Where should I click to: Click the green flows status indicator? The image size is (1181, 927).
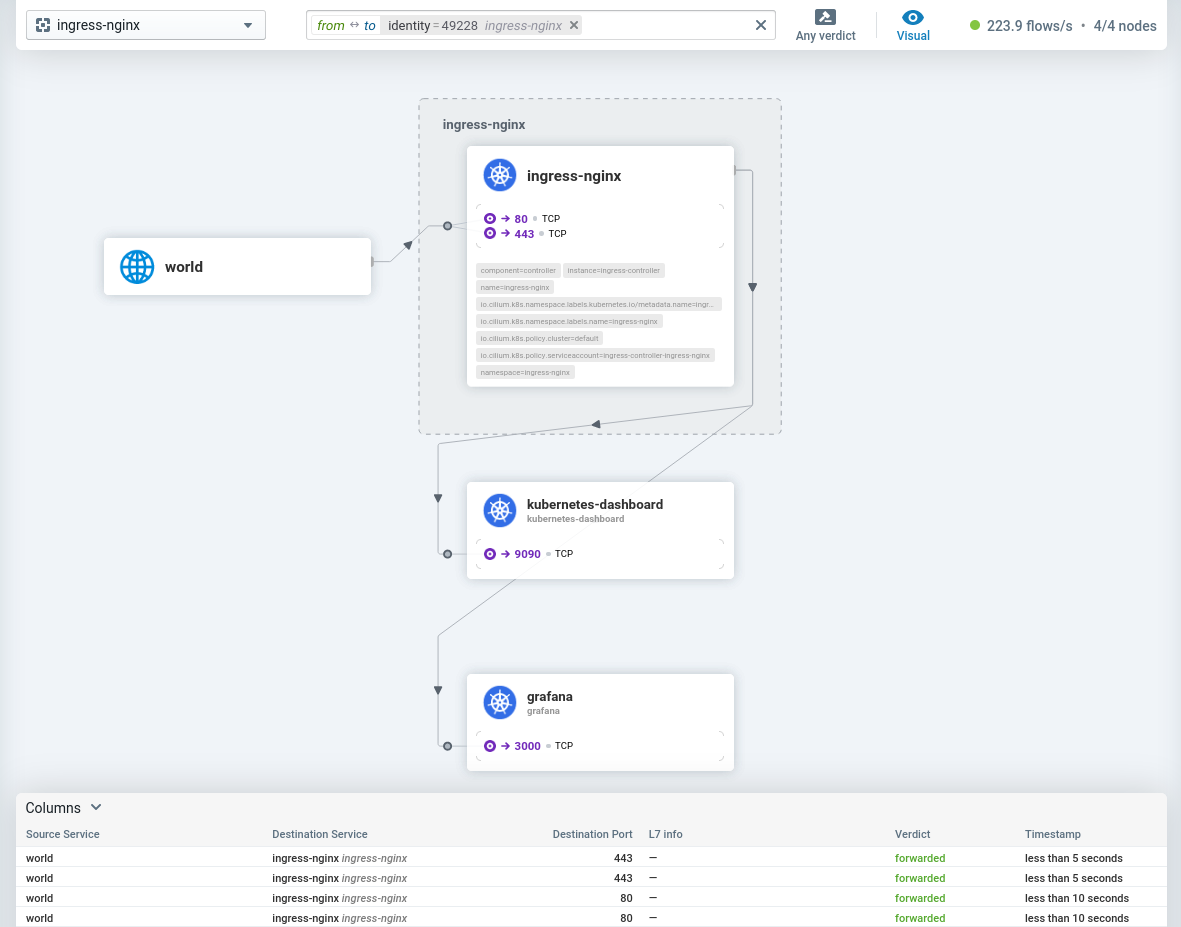pyautogui.click(x=975, y=25)
